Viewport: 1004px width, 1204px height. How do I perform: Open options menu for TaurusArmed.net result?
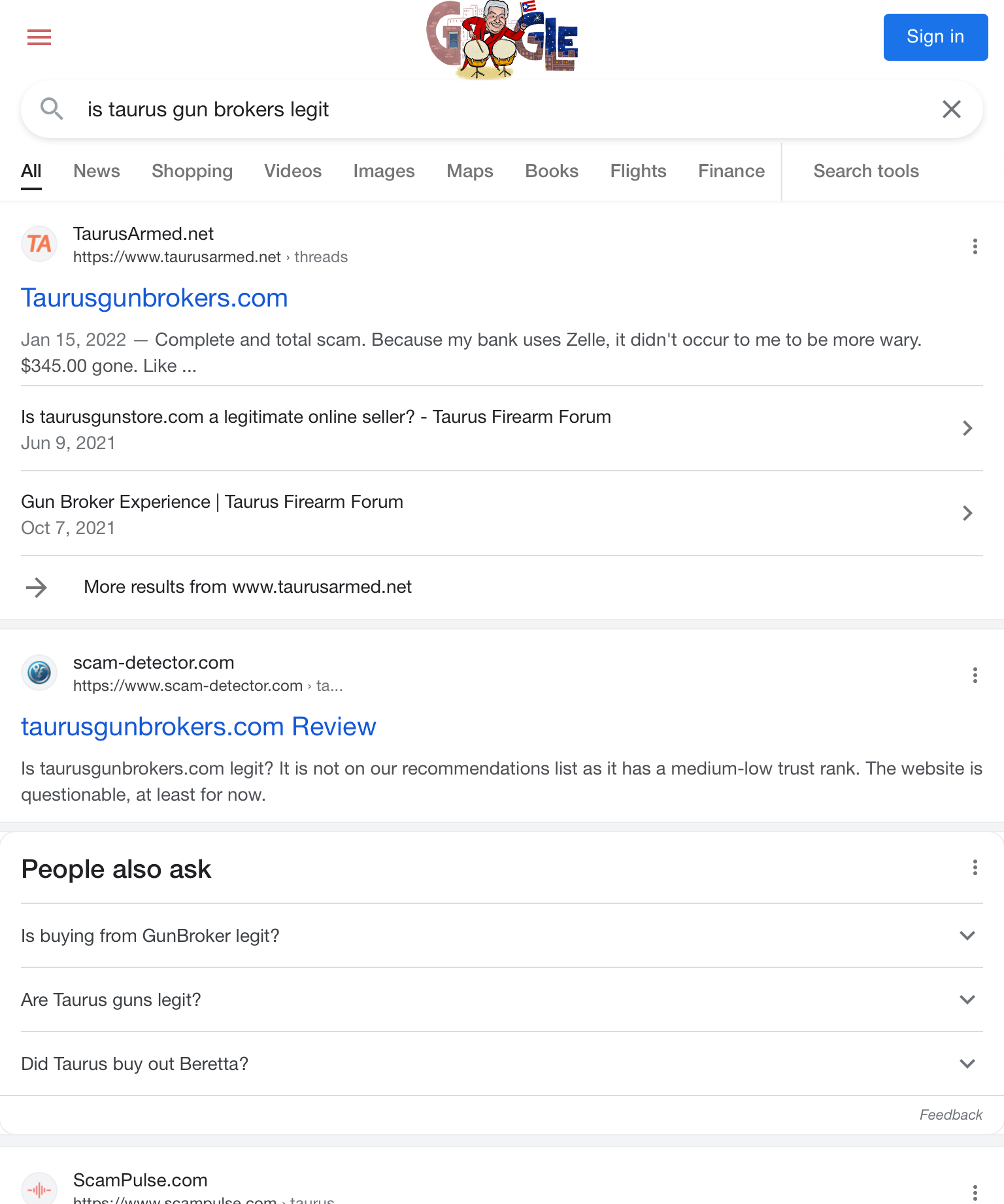point(975,246)
